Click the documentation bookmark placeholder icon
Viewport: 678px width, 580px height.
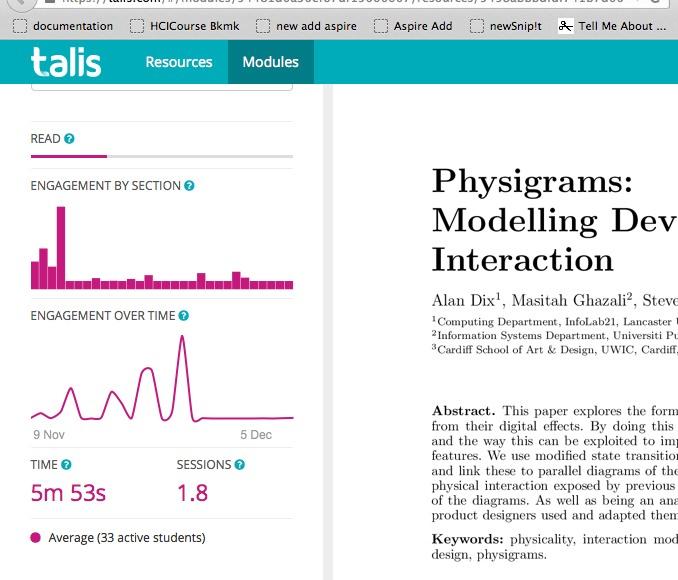[20, 26]
